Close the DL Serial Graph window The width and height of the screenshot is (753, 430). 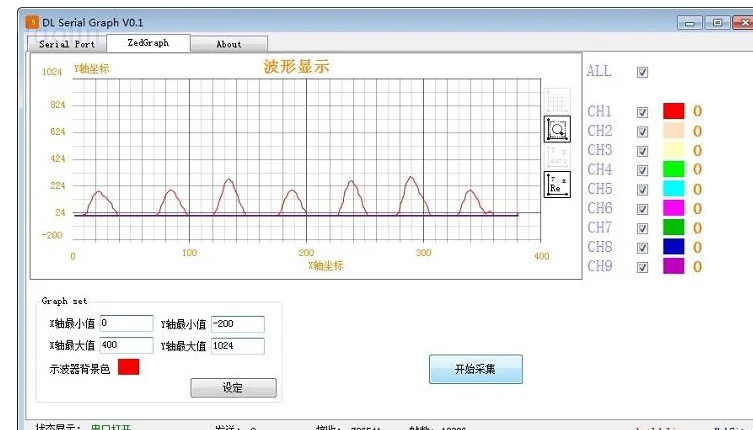743,23
